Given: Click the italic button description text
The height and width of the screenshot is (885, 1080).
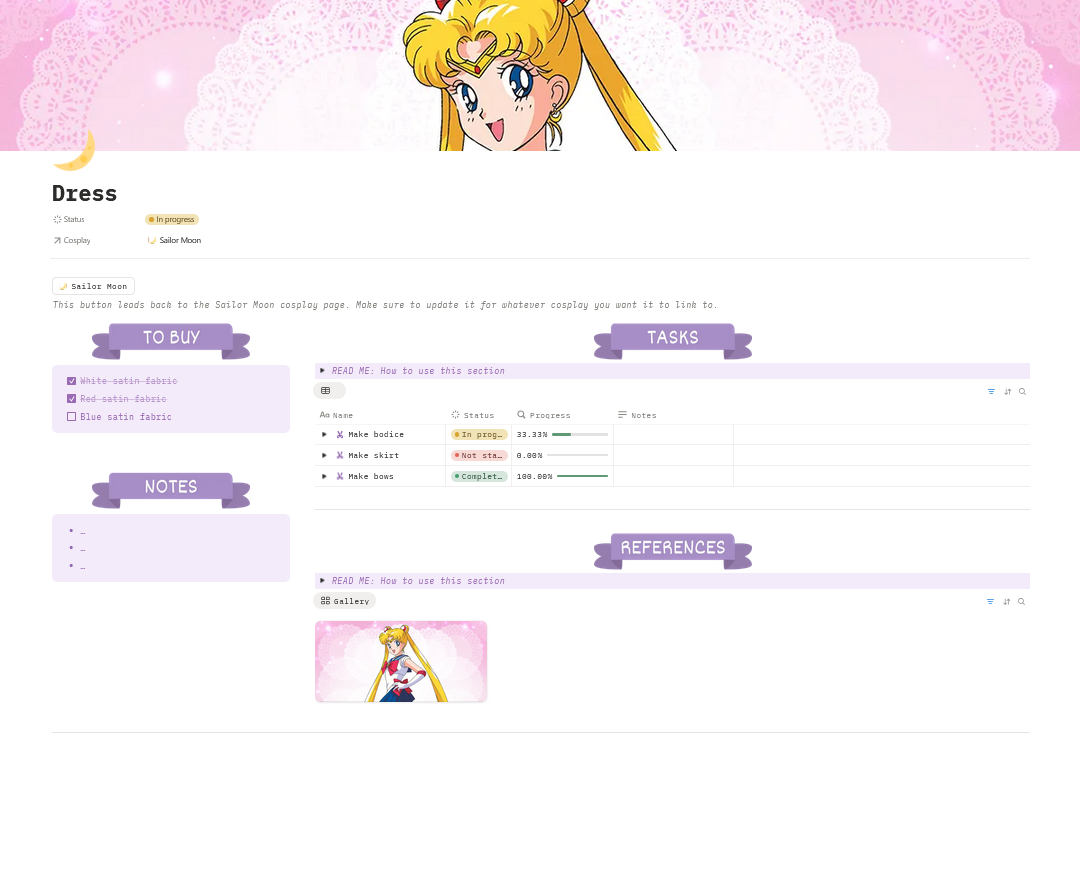Looking at the screenshot, I should click(x=385, y=304).
